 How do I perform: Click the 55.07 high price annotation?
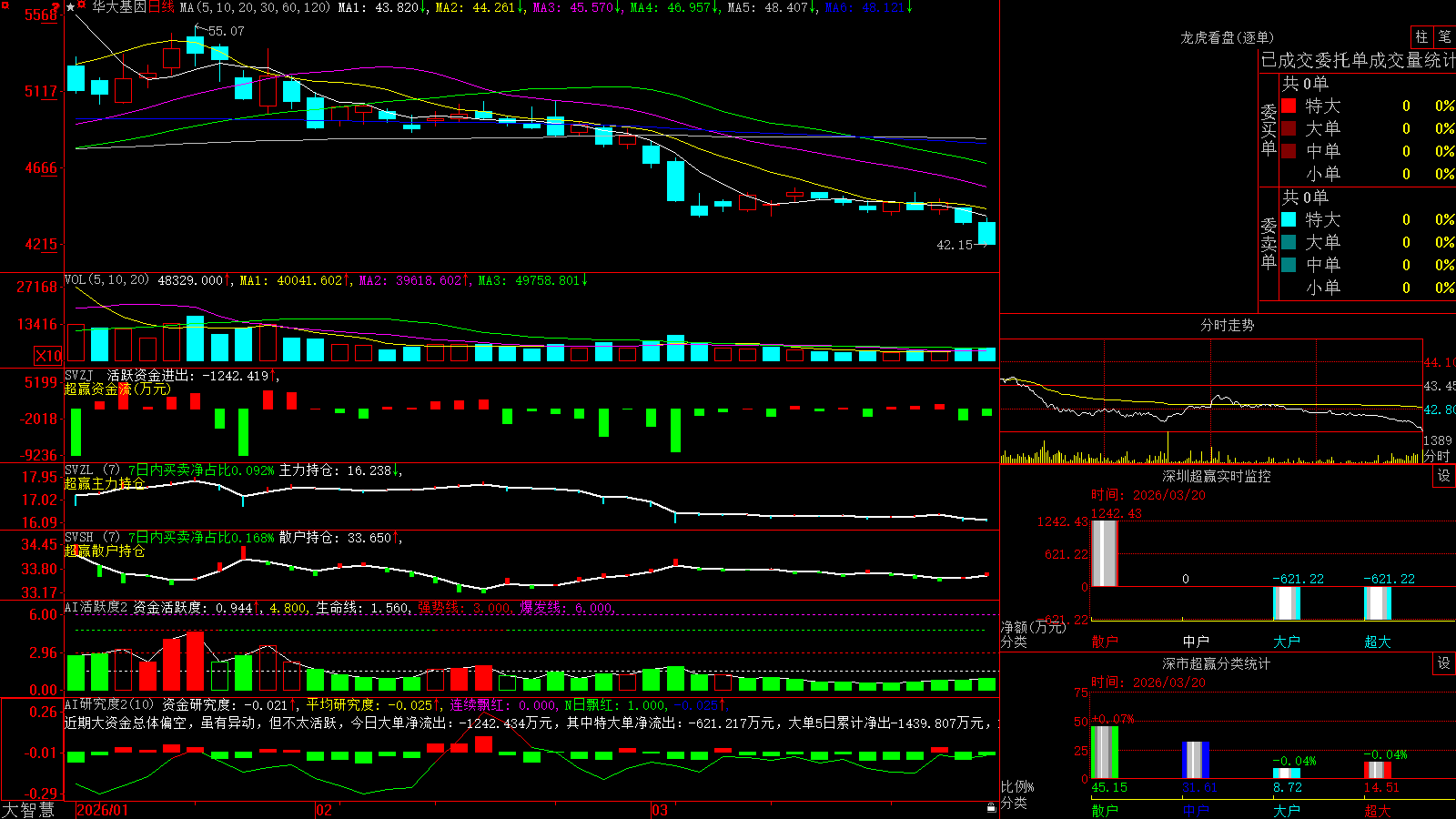[x=226, y=31]
